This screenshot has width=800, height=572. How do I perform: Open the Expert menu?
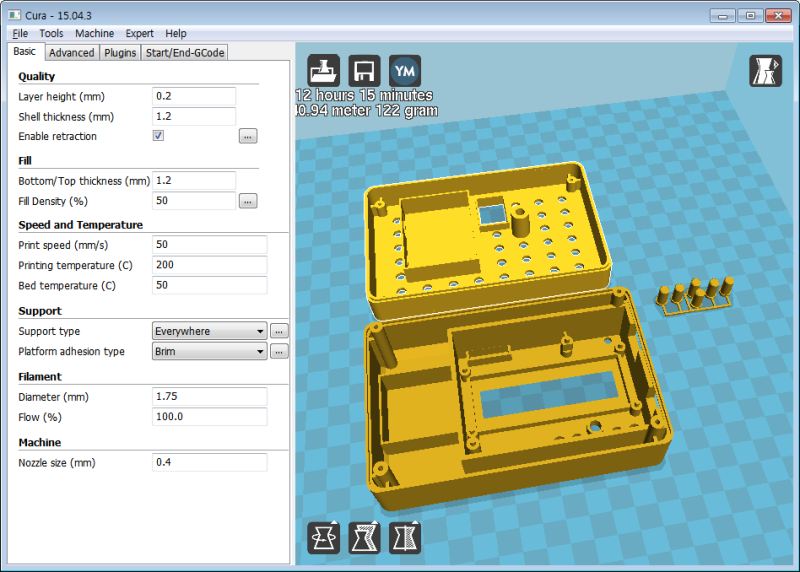click(139, 33)
